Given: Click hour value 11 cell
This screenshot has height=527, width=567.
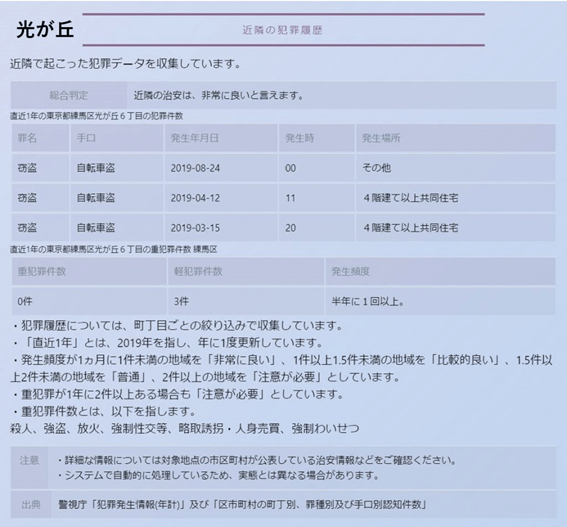Looking at the screenshot, I should (x=317, y=198).
